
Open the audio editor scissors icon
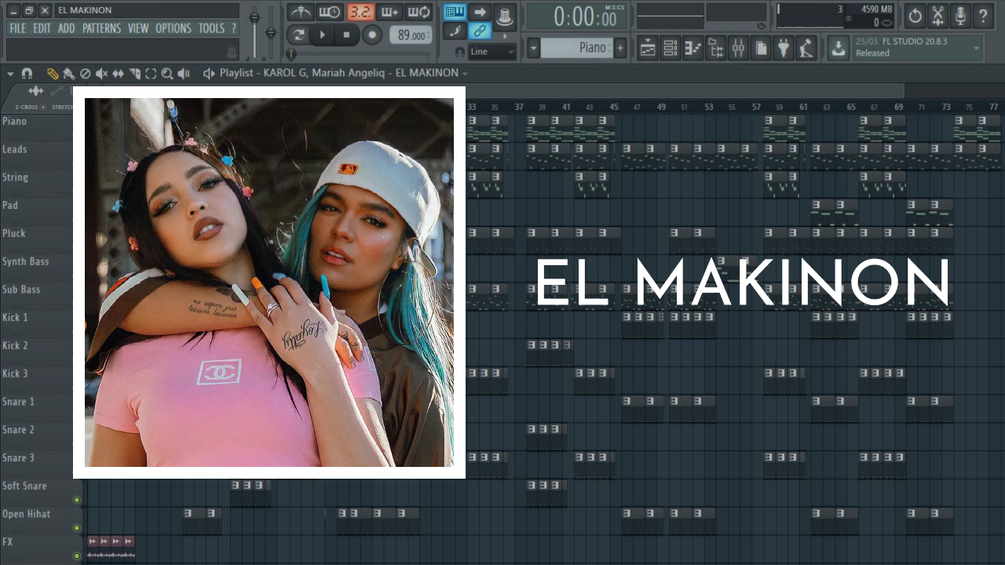pos(938,15)
